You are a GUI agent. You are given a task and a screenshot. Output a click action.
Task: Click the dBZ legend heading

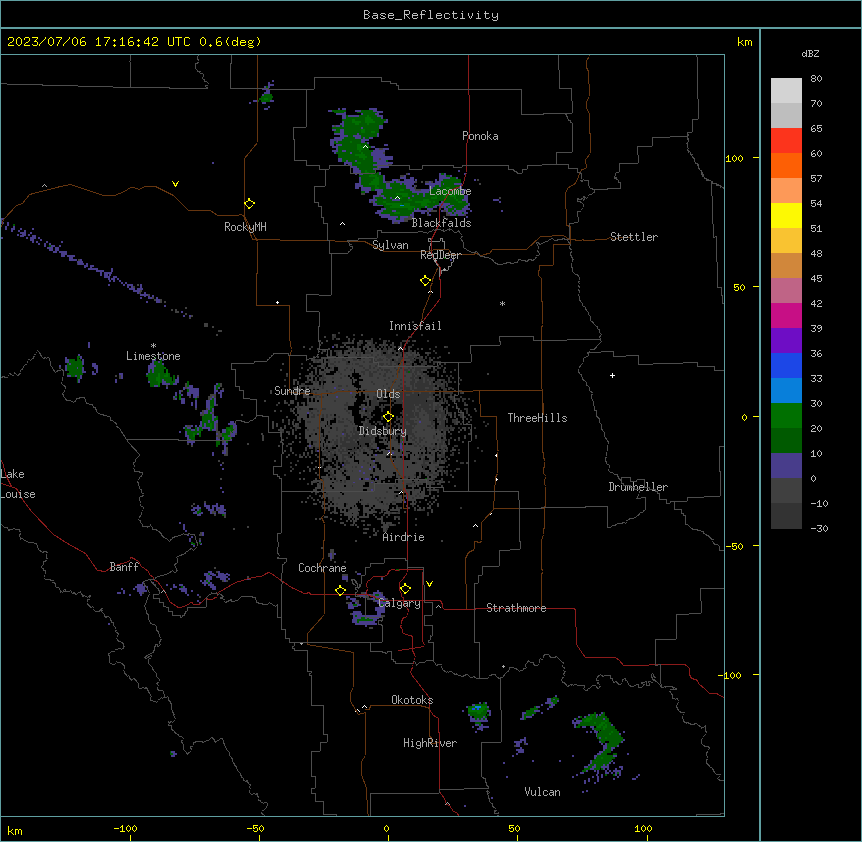[810, 53]
